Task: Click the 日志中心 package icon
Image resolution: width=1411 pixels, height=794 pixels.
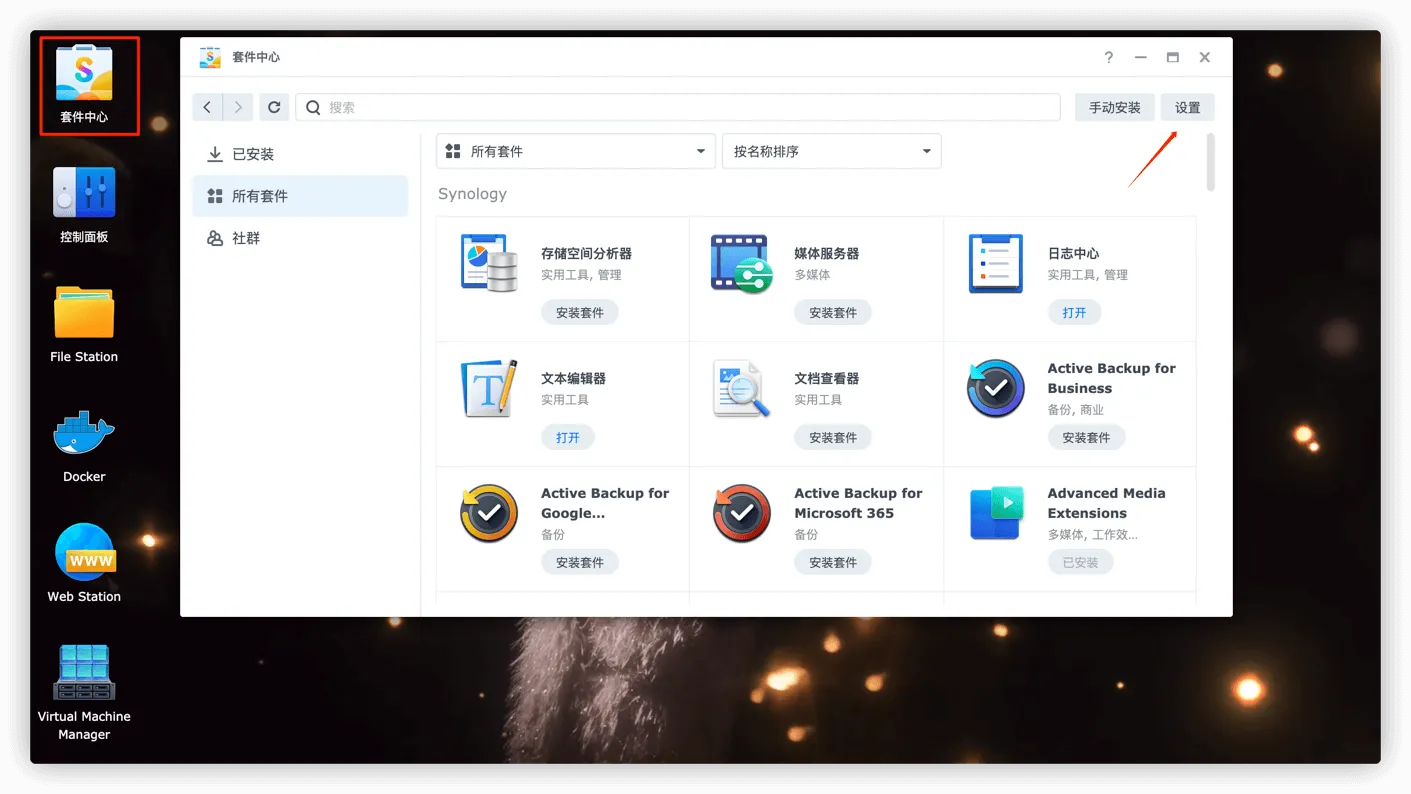Action: coord(996,263)
